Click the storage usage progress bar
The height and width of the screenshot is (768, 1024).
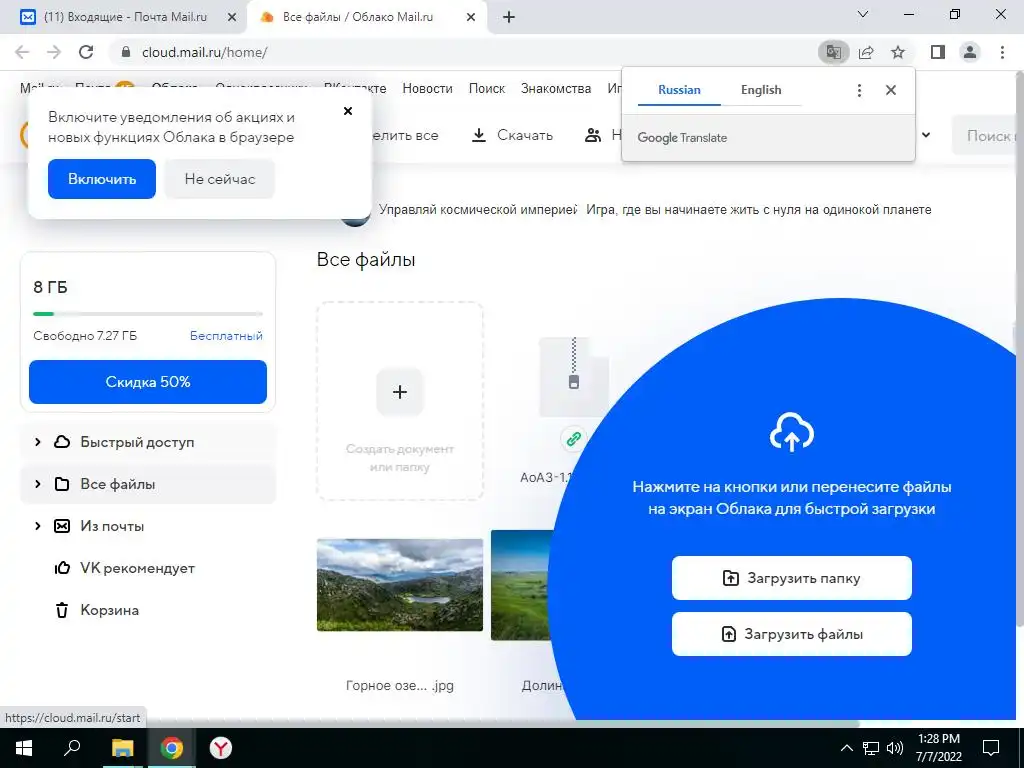pyautogui.click(x=148, y=314)
